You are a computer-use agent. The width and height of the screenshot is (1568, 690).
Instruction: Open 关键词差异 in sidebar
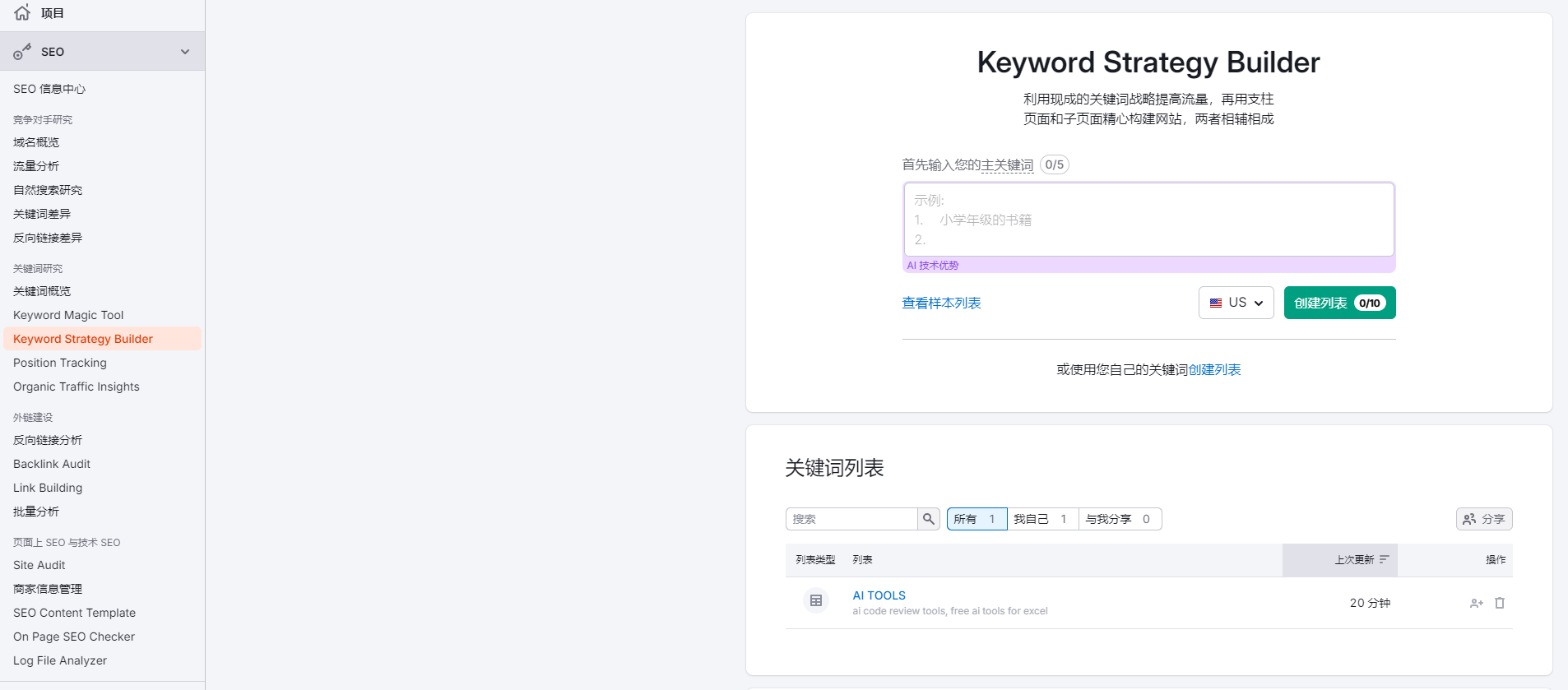pos(42,214)
